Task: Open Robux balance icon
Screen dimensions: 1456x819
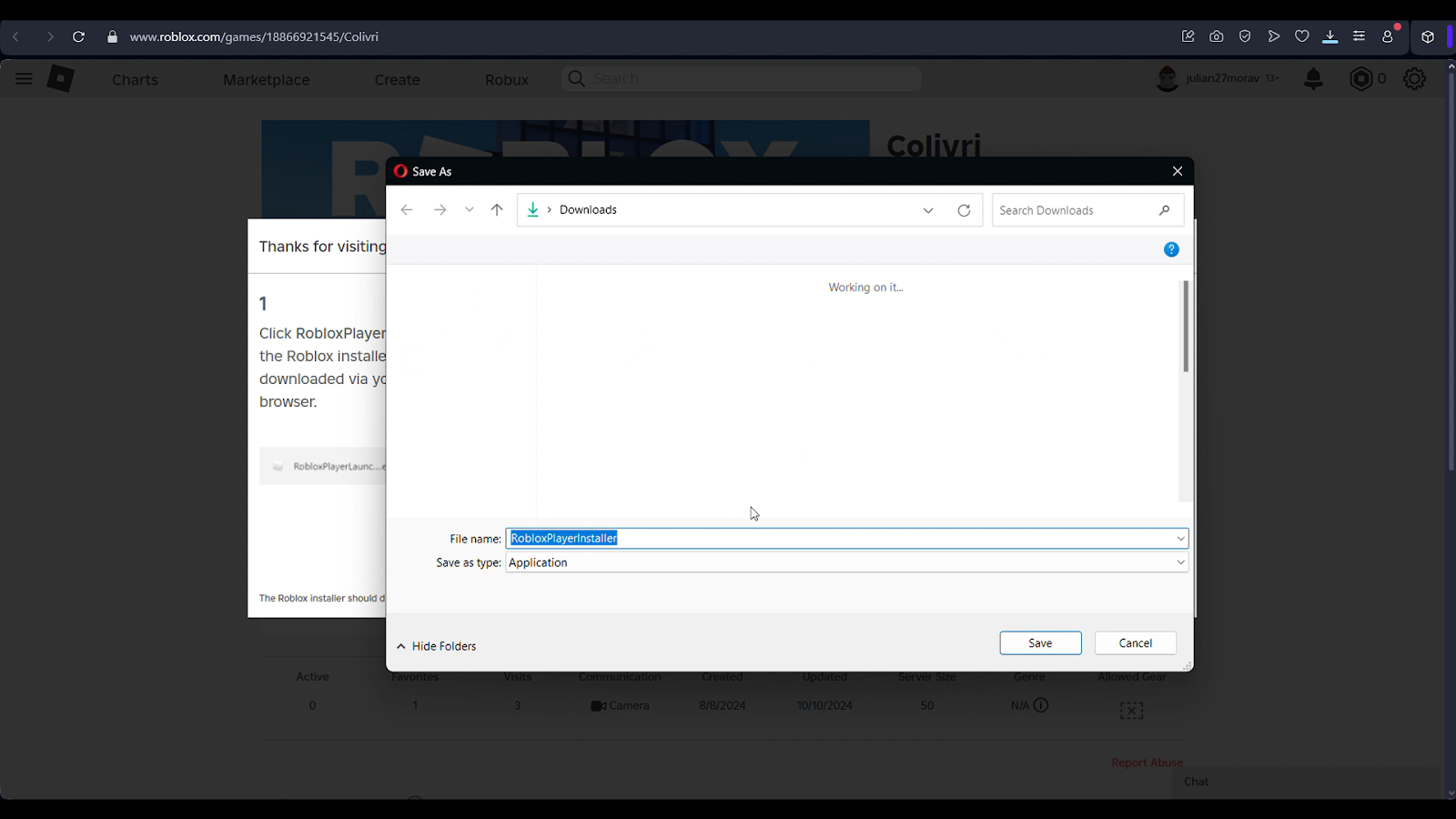Action: pyautogui.click(x=1360, y=79)
